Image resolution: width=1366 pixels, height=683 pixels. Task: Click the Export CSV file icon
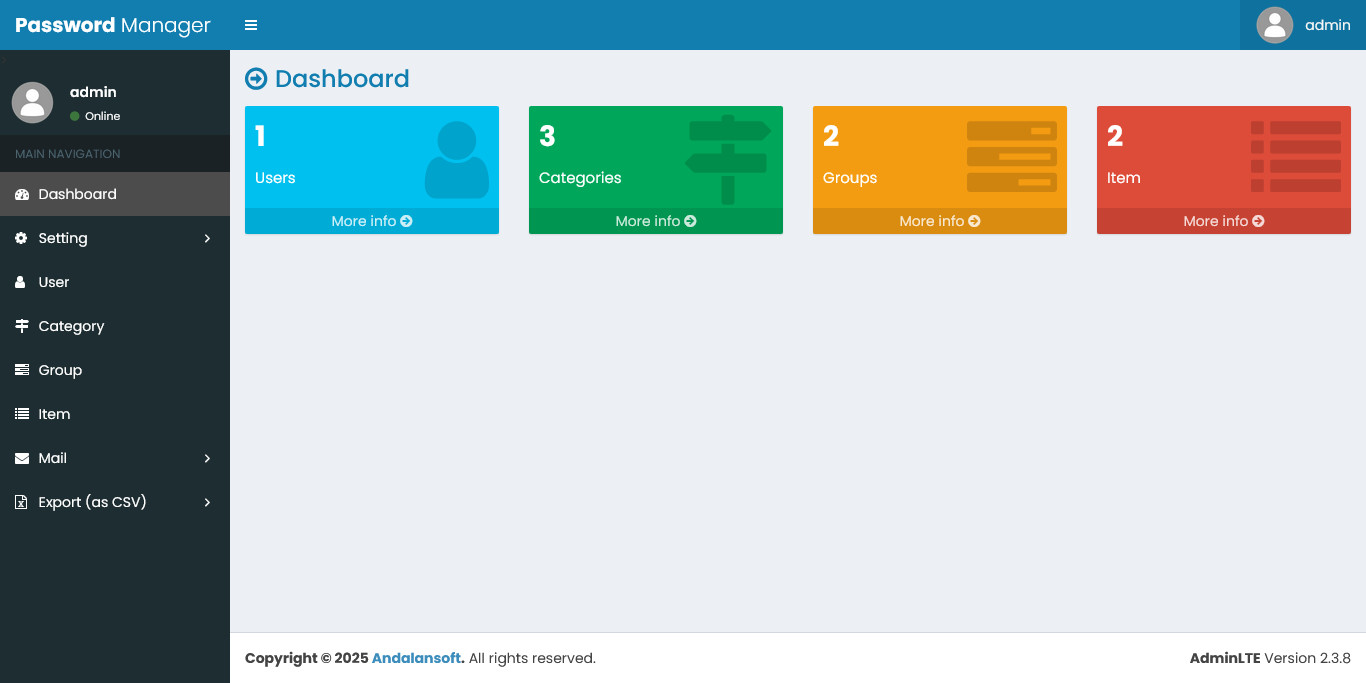21,502
